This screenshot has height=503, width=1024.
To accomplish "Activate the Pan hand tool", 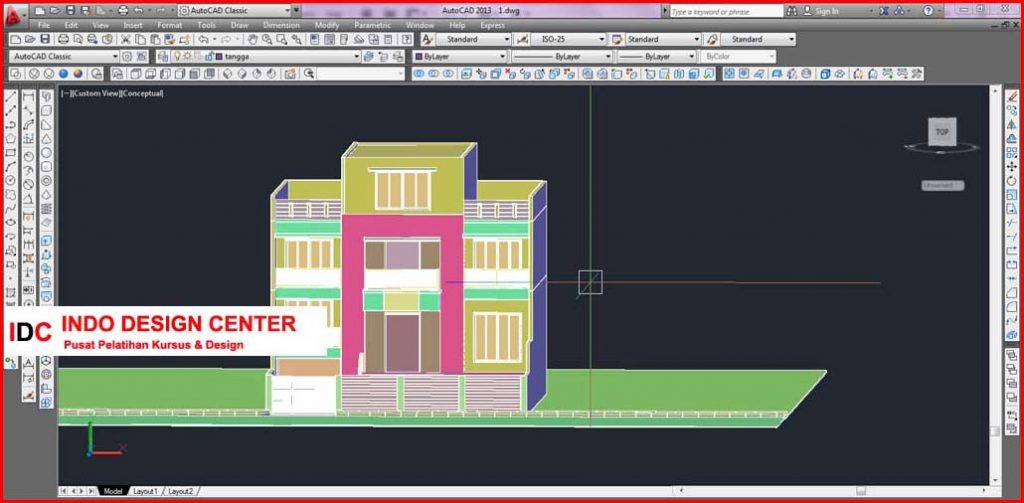I will 252,39.
